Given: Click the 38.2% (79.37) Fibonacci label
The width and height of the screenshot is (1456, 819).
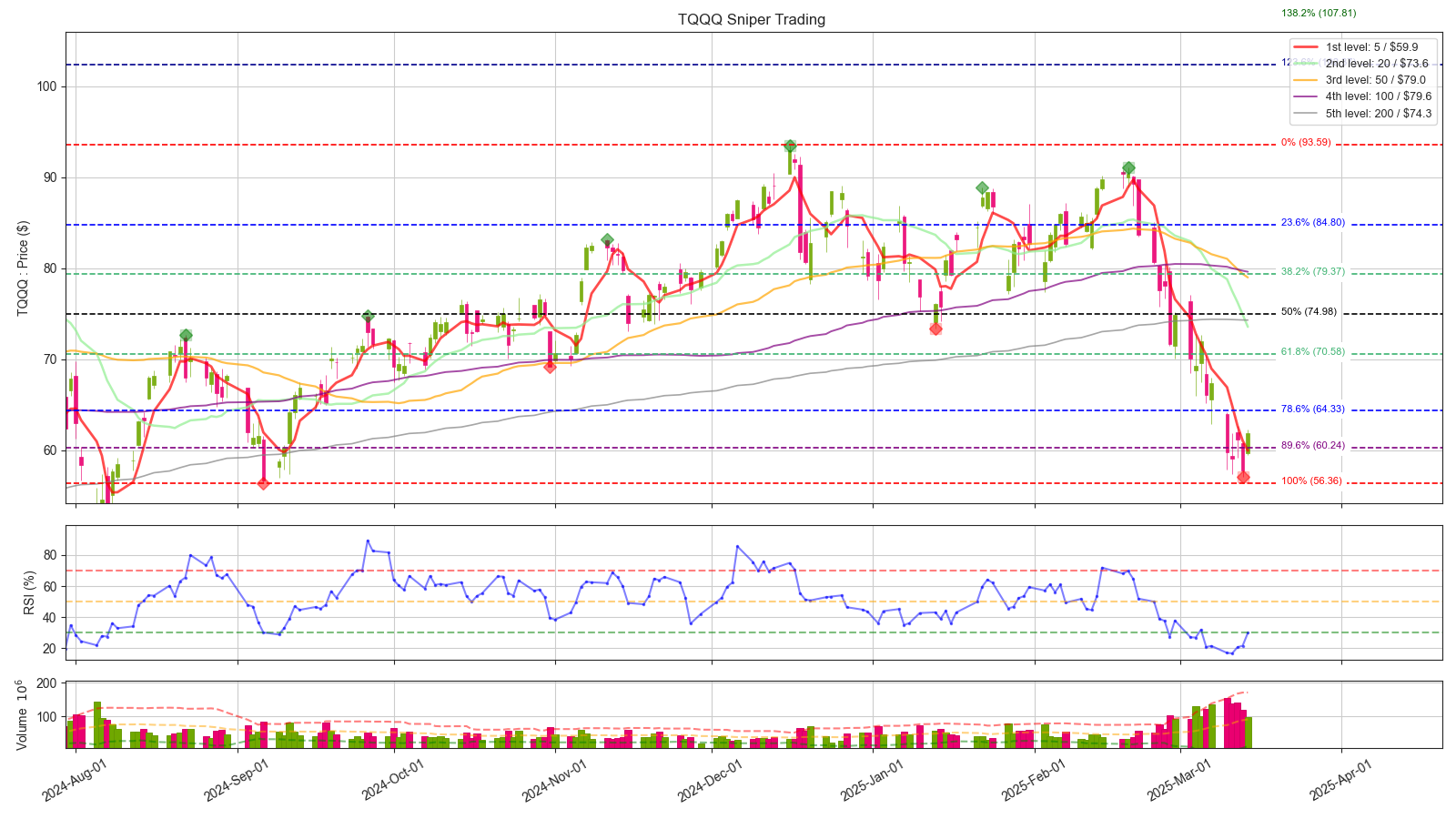Looking at the screenshot, I should [x=1313, y=272].
